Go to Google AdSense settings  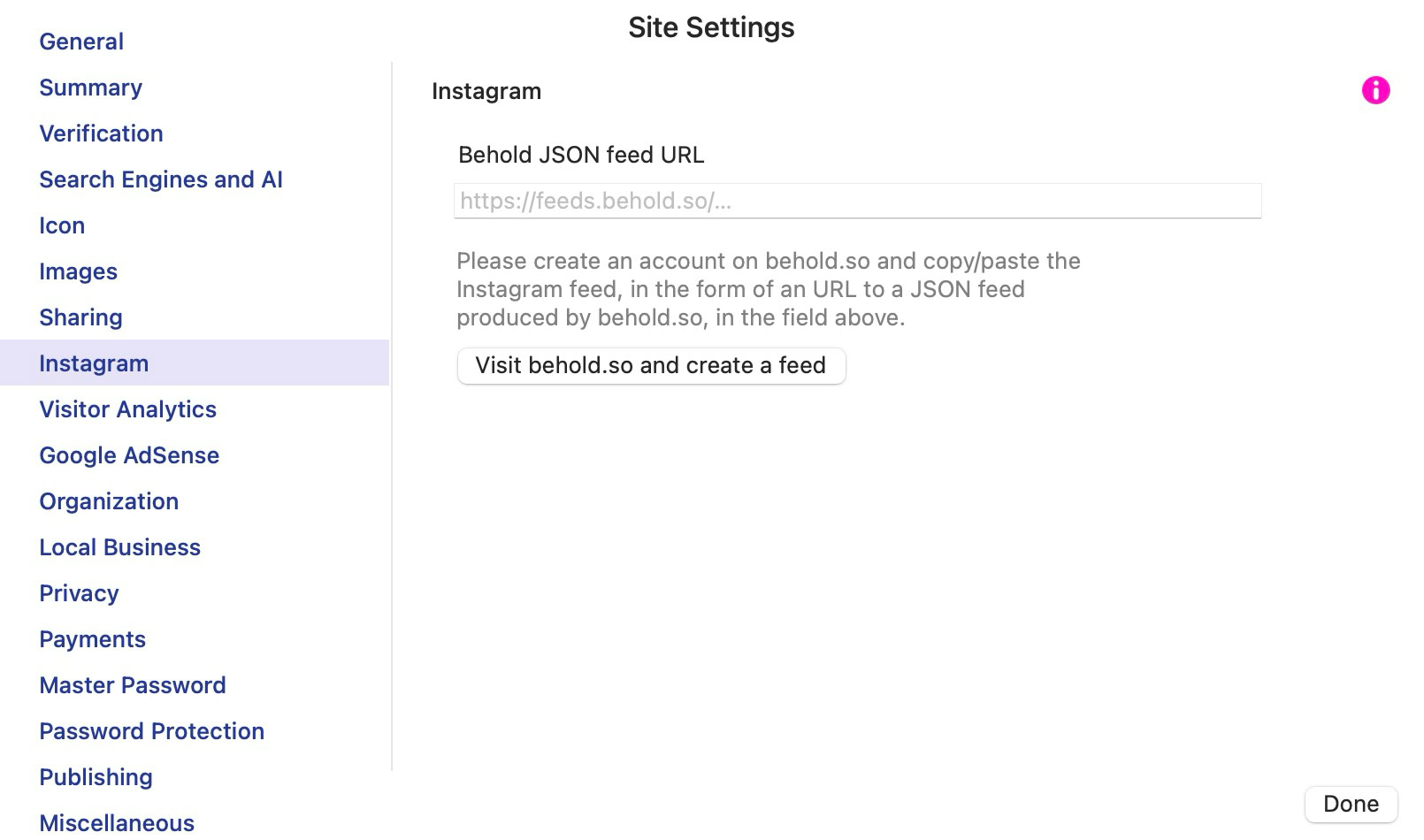point(129,455)
